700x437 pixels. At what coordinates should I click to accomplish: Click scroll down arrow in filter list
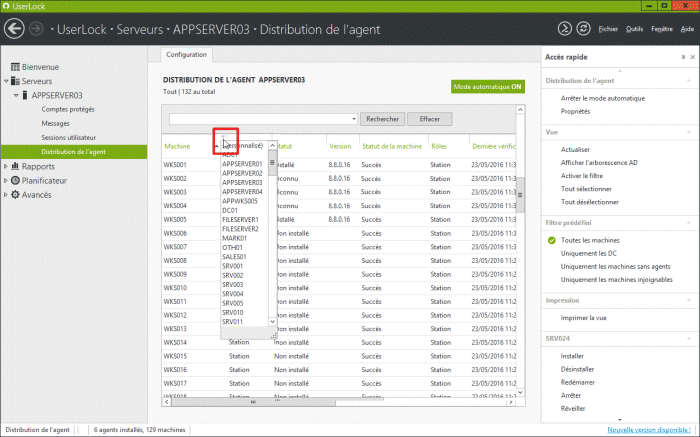click(272, 322)
